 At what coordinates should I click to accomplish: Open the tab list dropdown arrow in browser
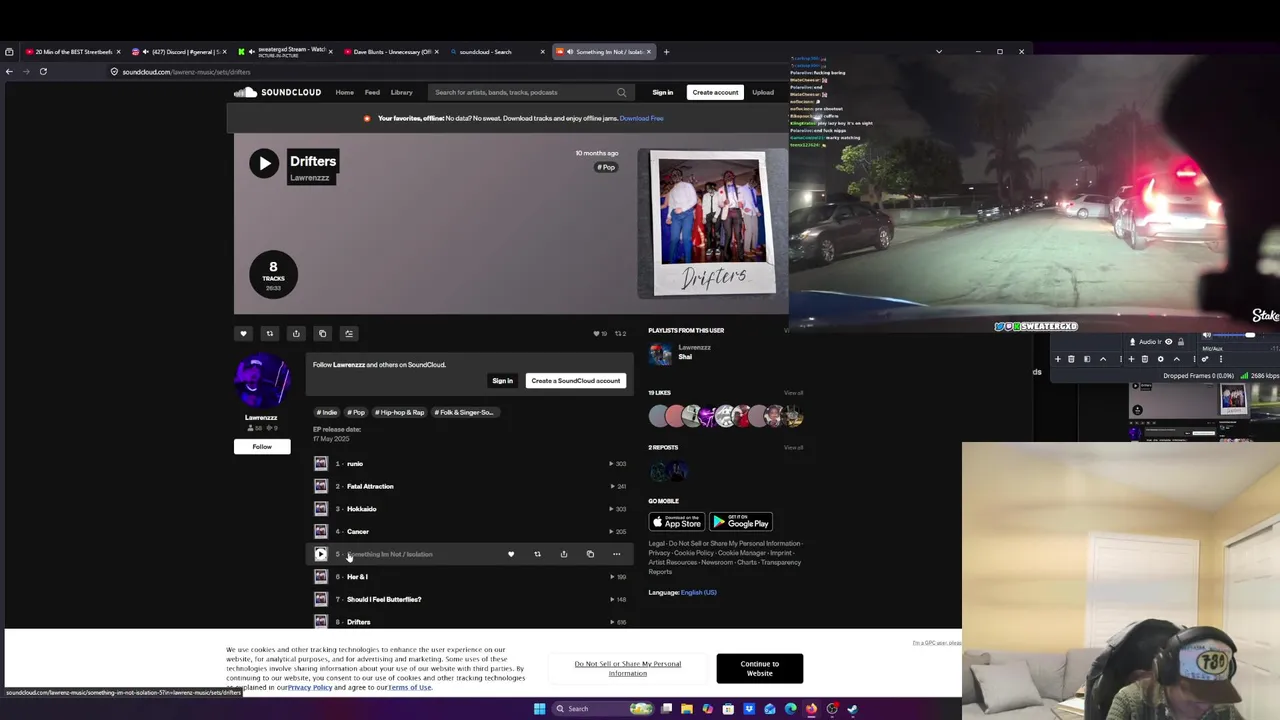(x=938, y=51)
